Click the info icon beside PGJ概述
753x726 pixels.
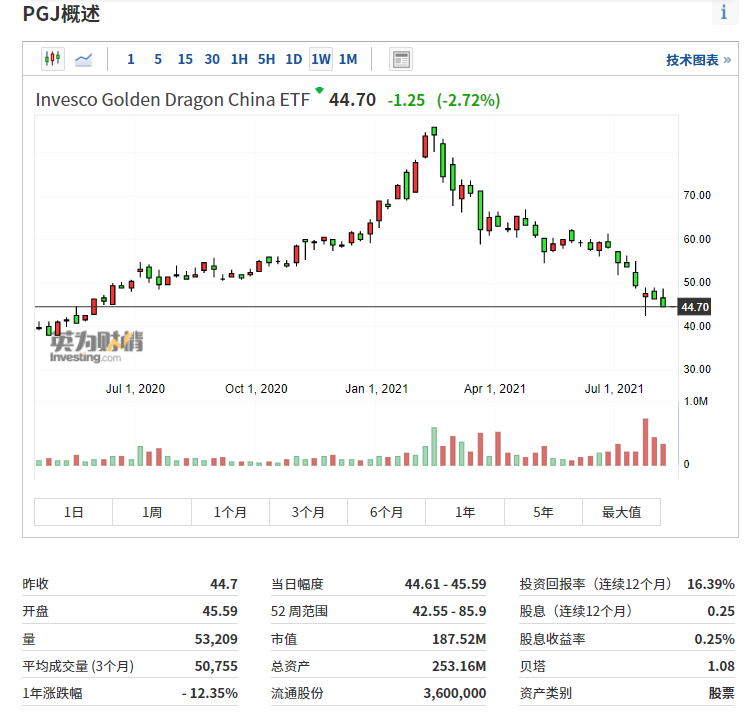coord(724,12)
